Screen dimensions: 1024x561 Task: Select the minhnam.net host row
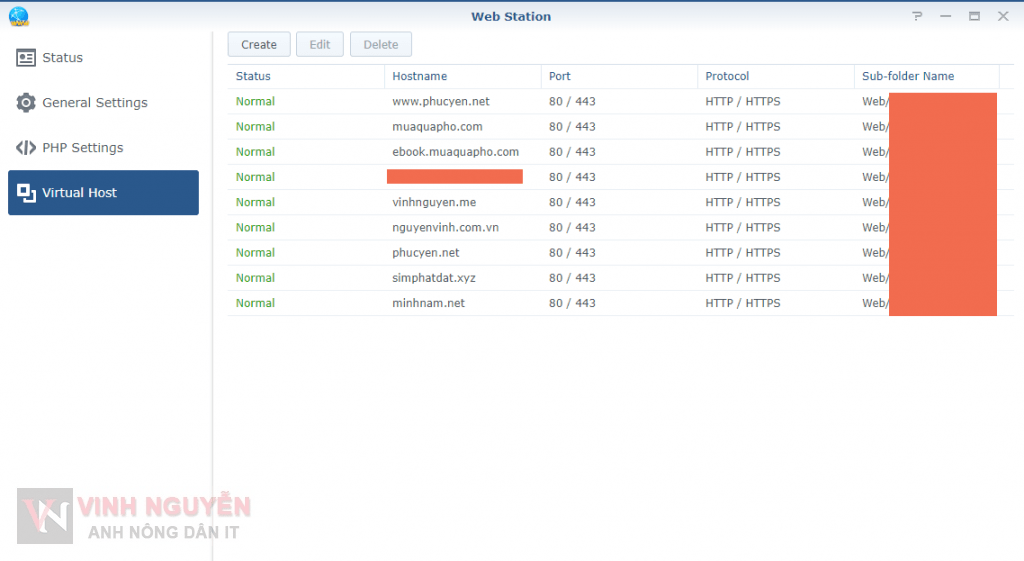428,303
